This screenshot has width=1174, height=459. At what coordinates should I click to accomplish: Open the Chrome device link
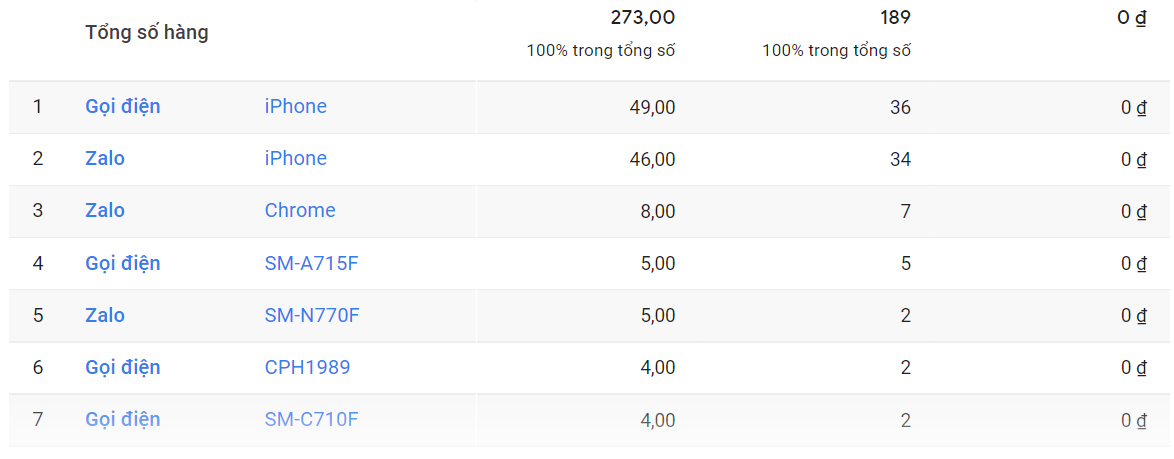[x=300, y=210]
